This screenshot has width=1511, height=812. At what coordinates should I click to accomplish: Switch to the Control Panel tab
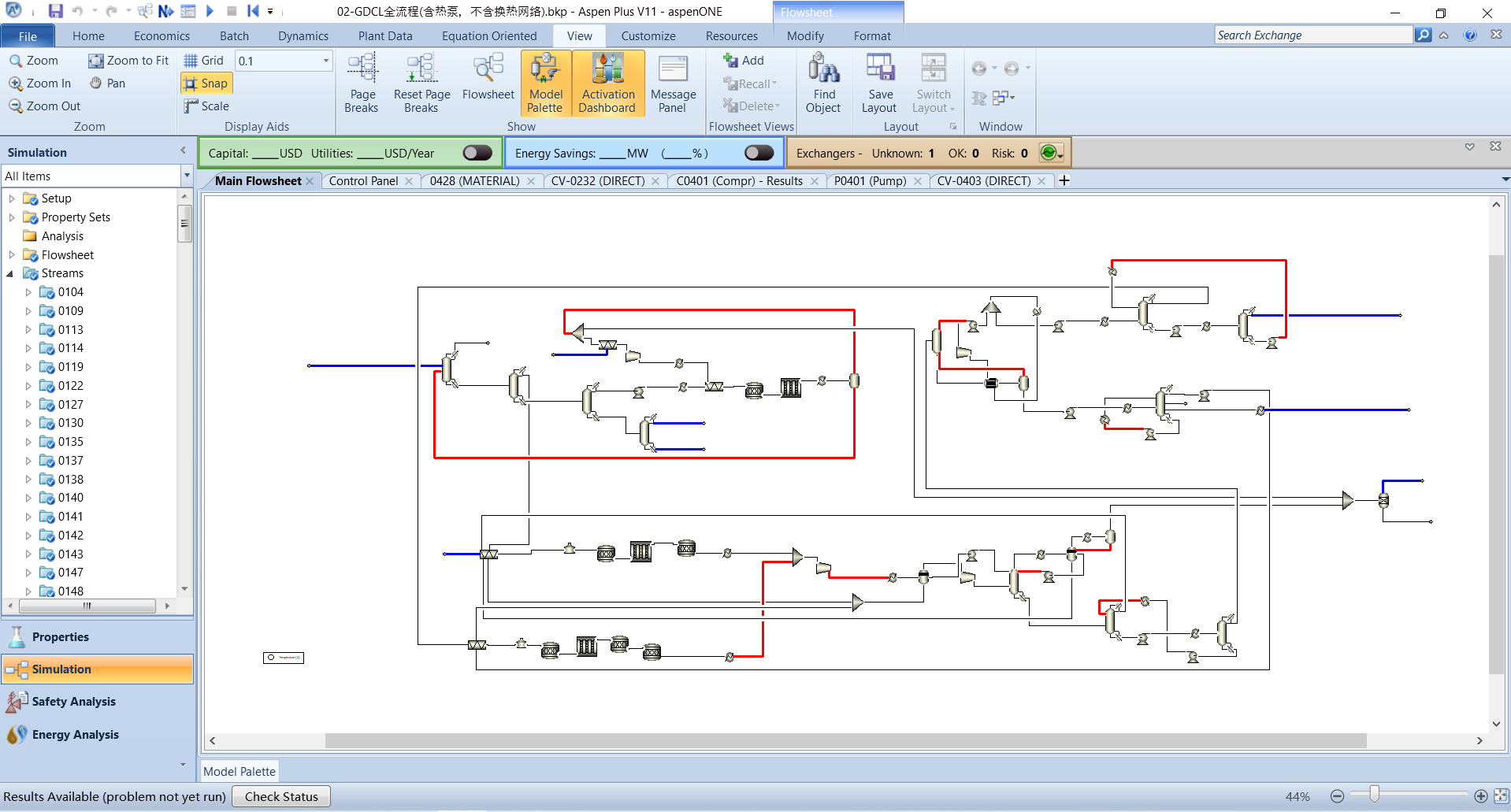pyautogui.click(x=364, y=181)
